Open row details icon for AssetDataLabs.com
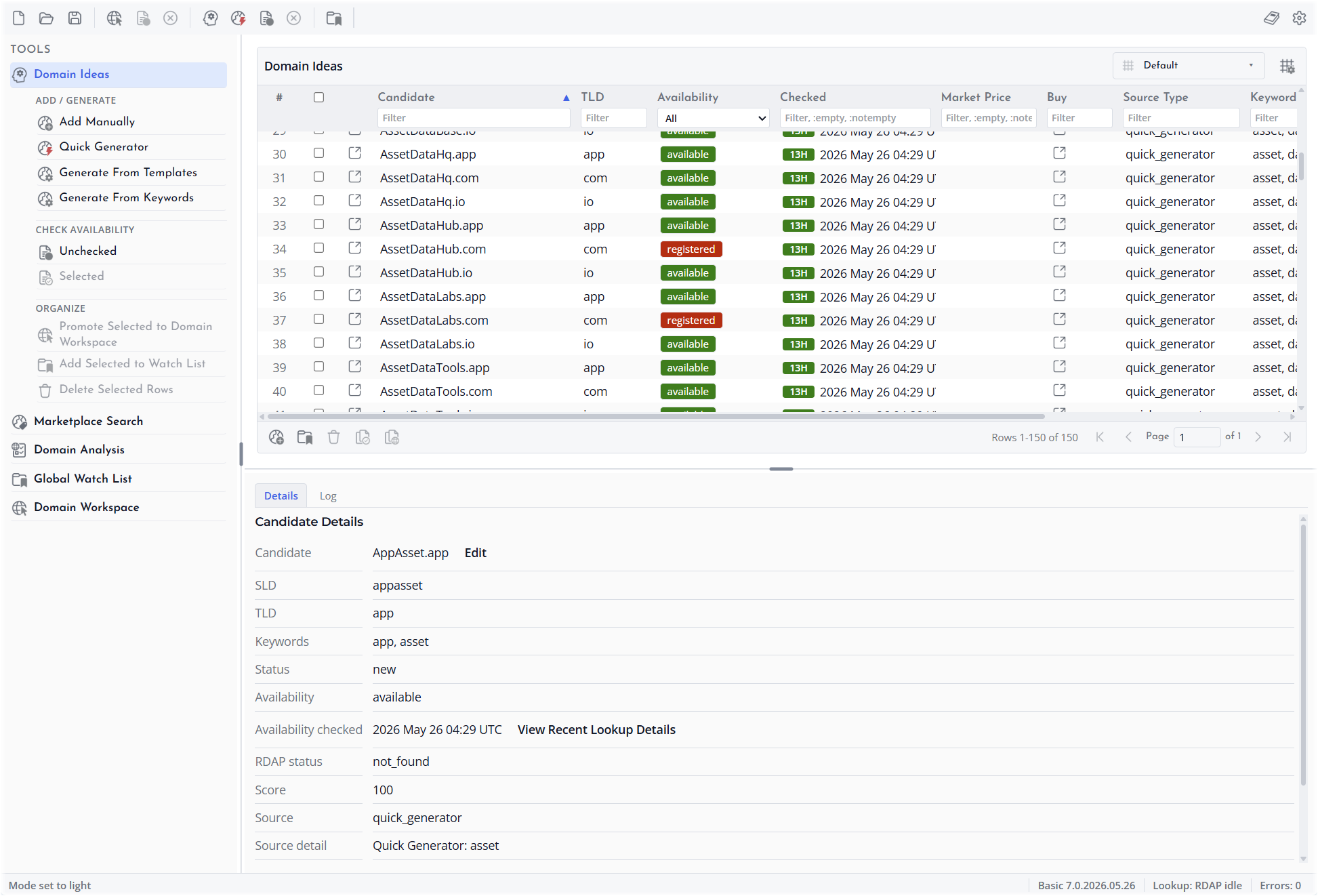The width and height of the screenshot is (1318, 896). (354, 319)
